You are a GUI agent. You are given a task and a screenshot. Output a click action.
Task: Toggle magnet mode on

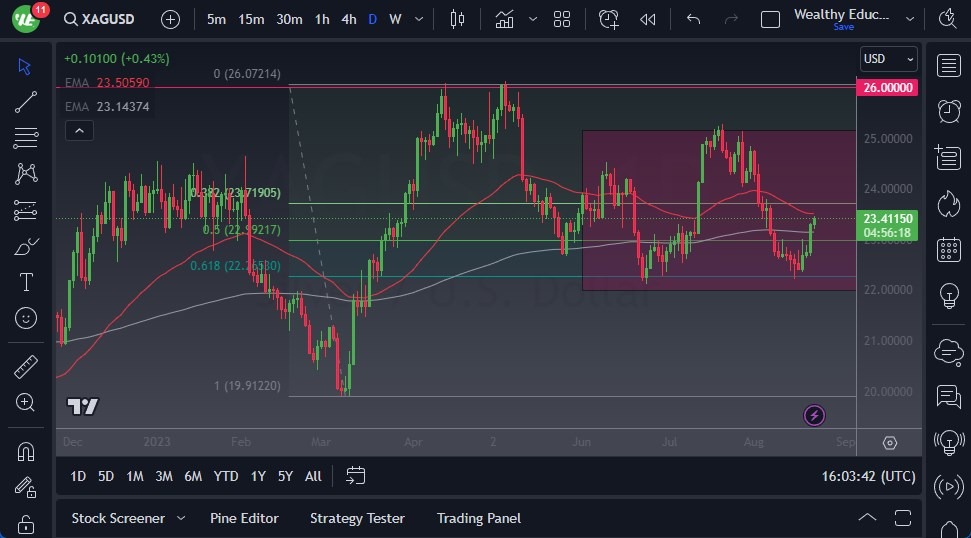point(26,451)
